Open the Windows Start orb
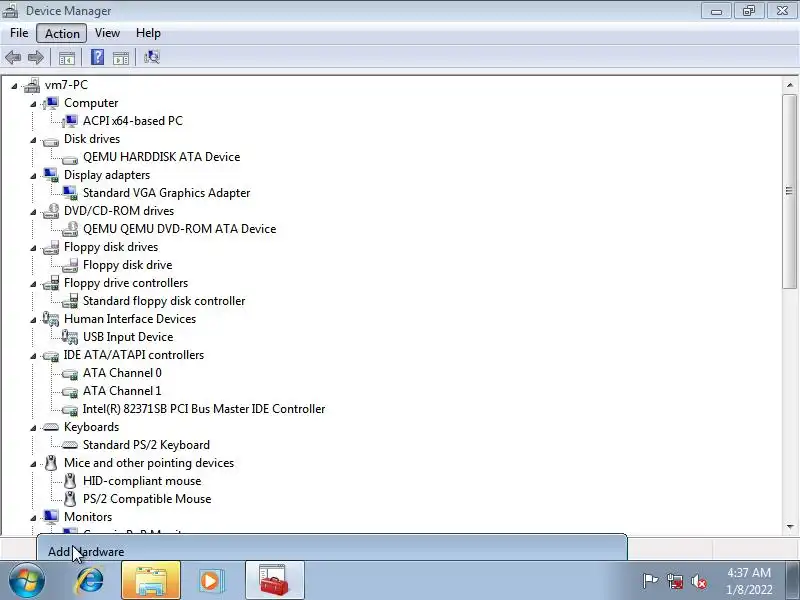The image size is (800, 600). click(x=27, y=581)
